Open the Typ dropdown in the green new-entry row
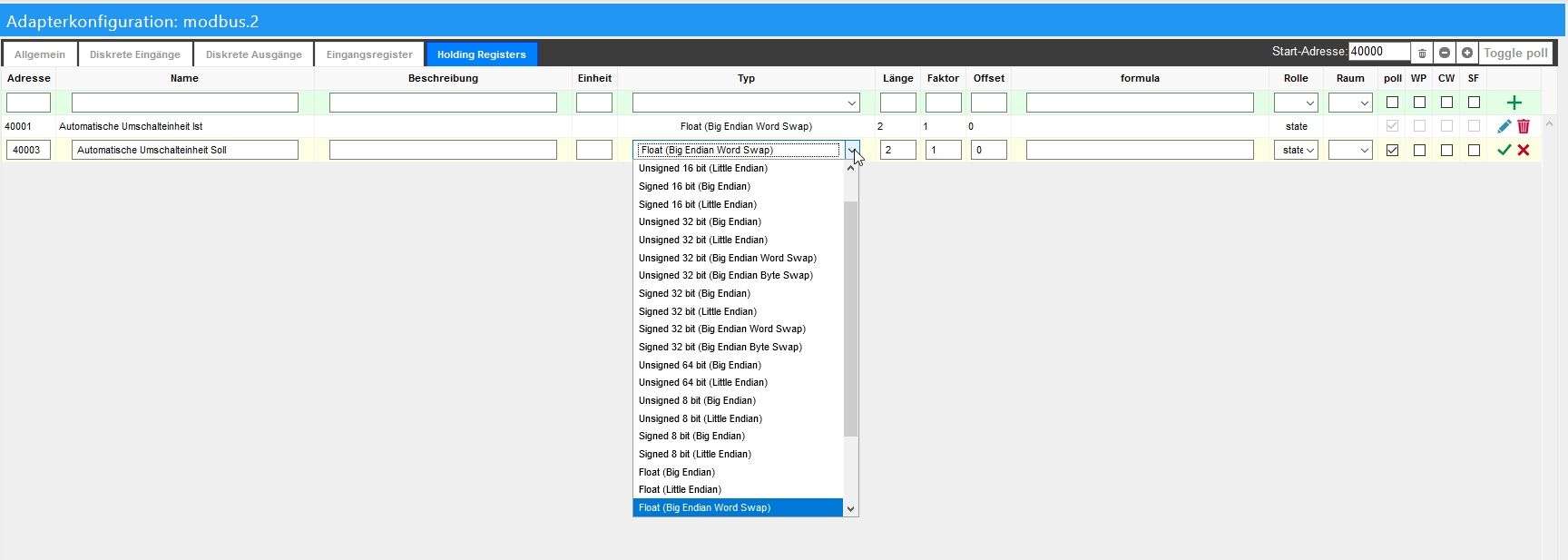 (x=746, y=103)
